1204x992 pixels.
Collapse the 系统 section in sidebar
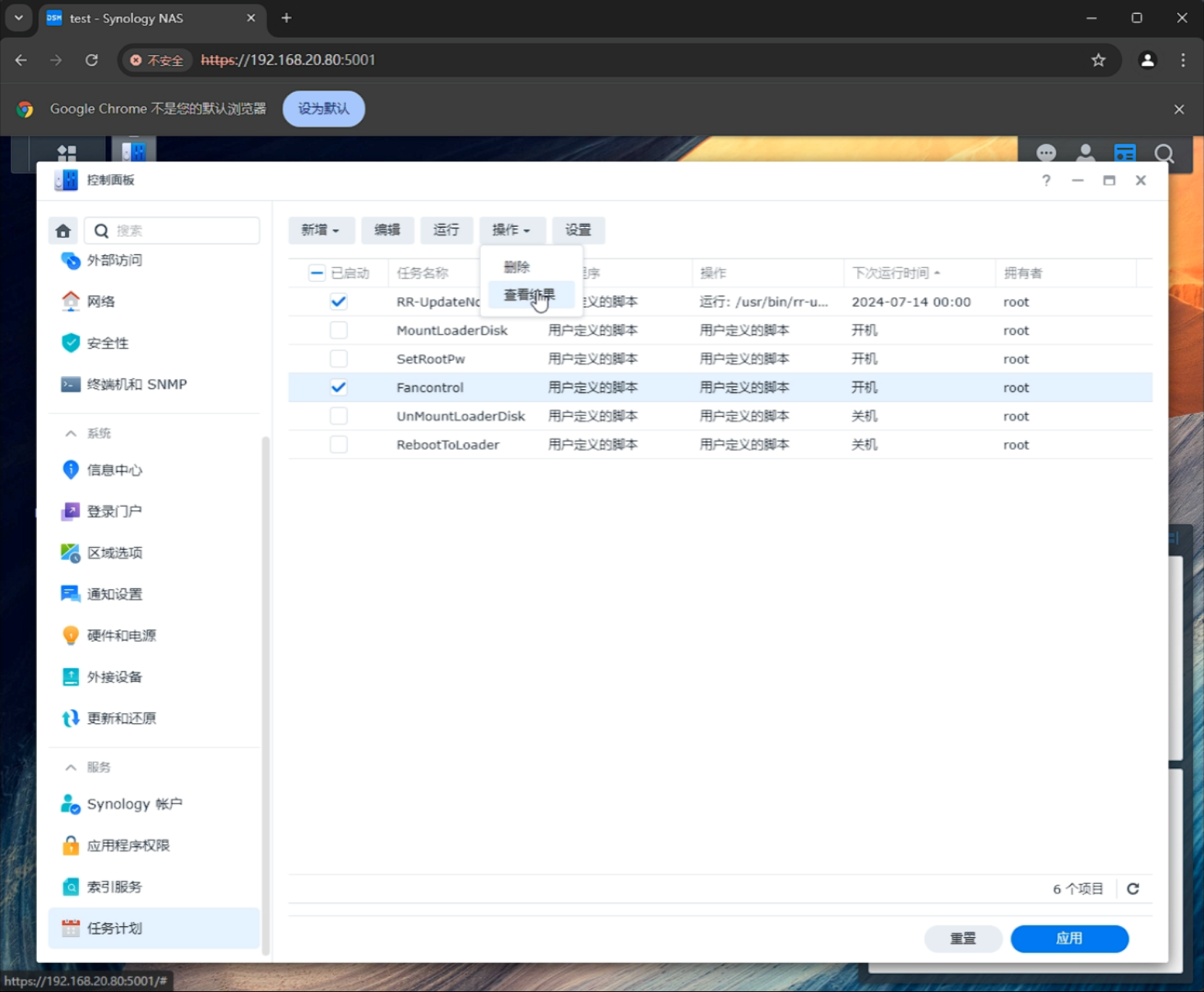(71, 433)
